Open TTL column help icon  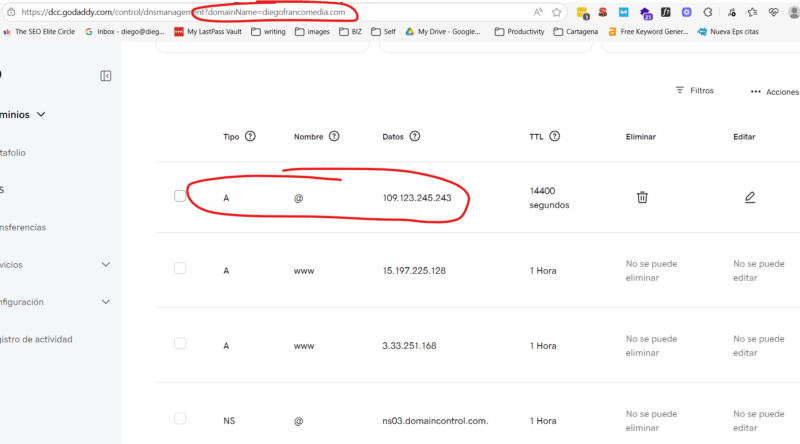point(555,136)
